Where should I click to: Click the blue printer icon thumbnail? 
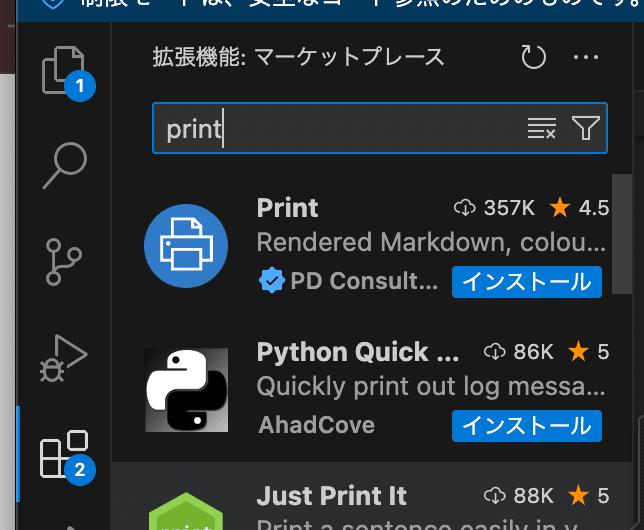pos(186,246)
